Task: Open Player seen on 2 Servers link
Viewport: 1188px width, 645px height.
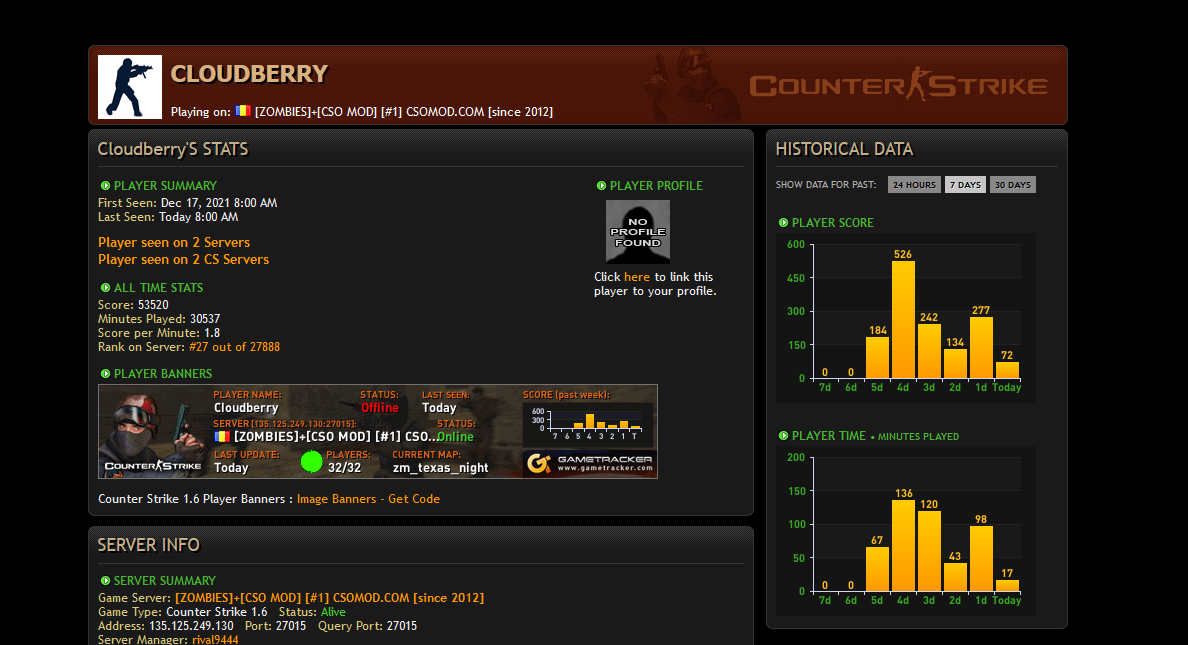Action: (174, 243)
